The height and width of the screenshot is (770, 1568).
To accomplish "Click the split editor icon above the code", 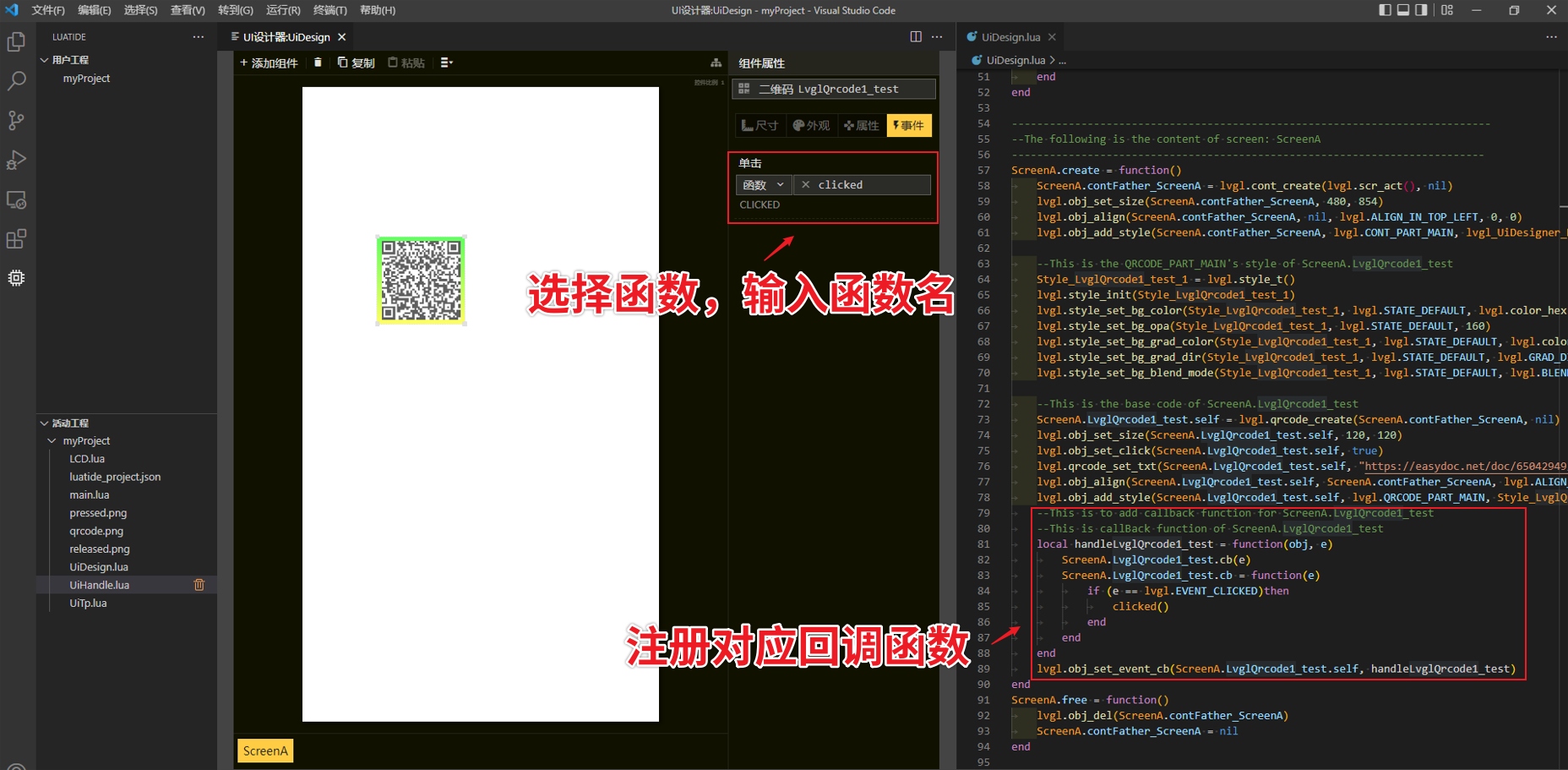I will [x=917, y=36].
